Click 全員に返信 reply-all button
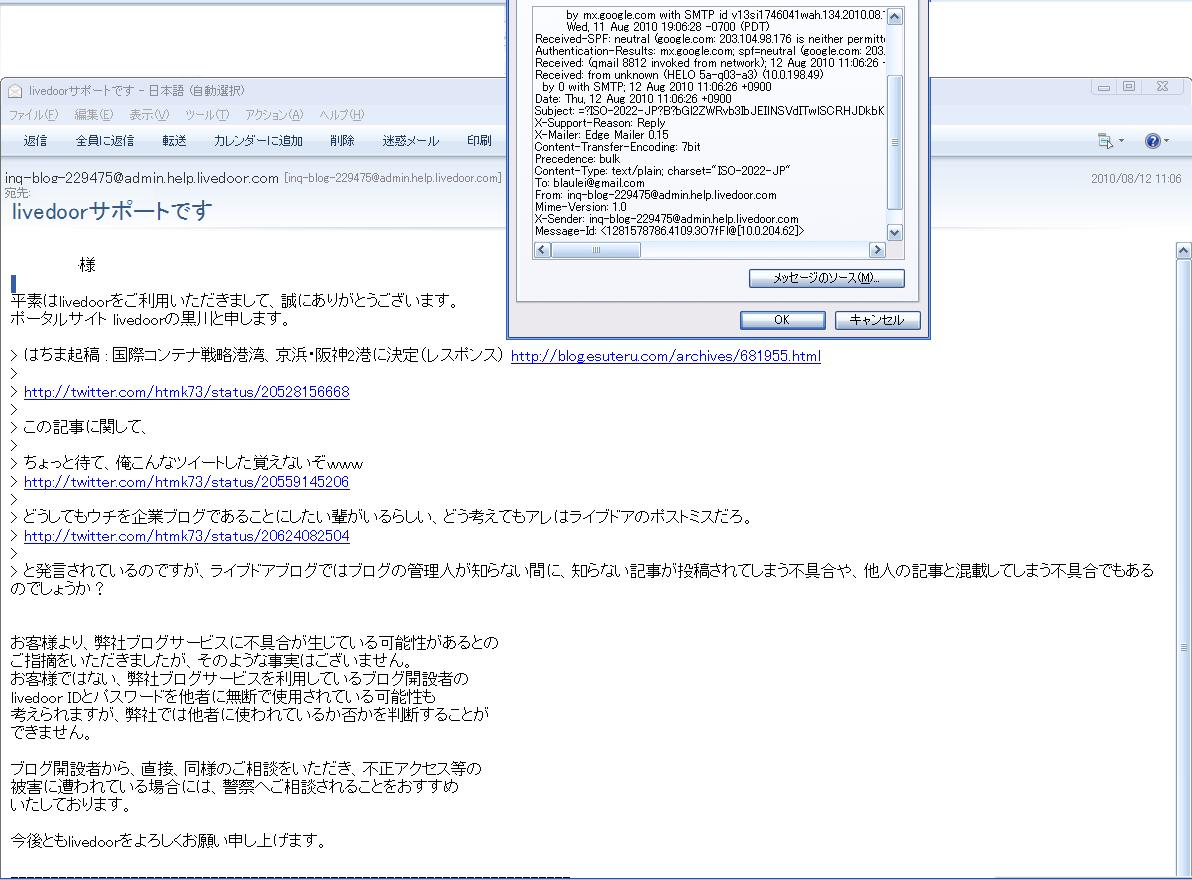This screenshot has height=880, width=1192. (105, 141)
